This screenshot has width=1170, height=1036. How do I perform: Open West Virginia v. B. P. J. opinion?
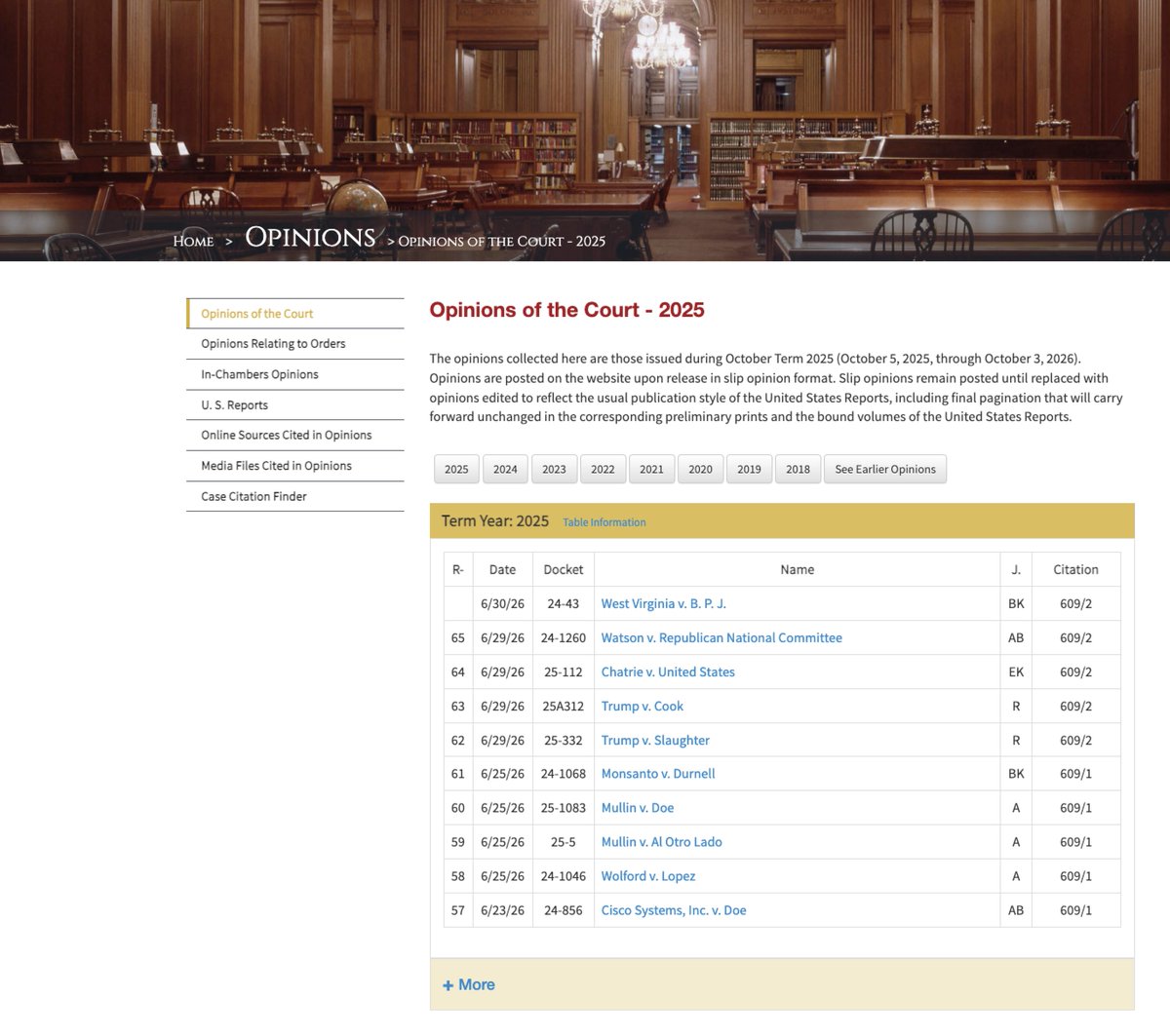click(x=663, y=604)
